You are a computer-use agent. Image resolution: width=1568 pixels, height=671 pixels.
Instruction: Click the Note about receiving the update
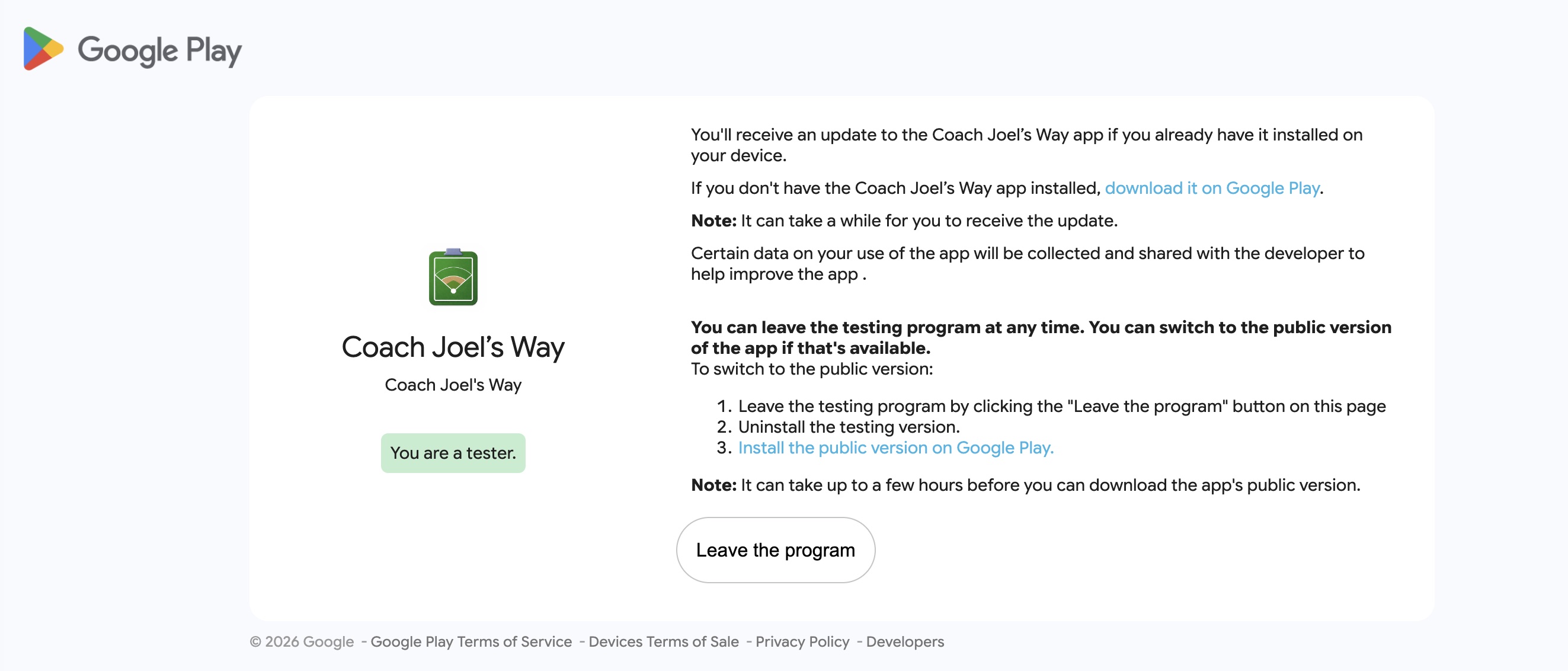[904, 221]
